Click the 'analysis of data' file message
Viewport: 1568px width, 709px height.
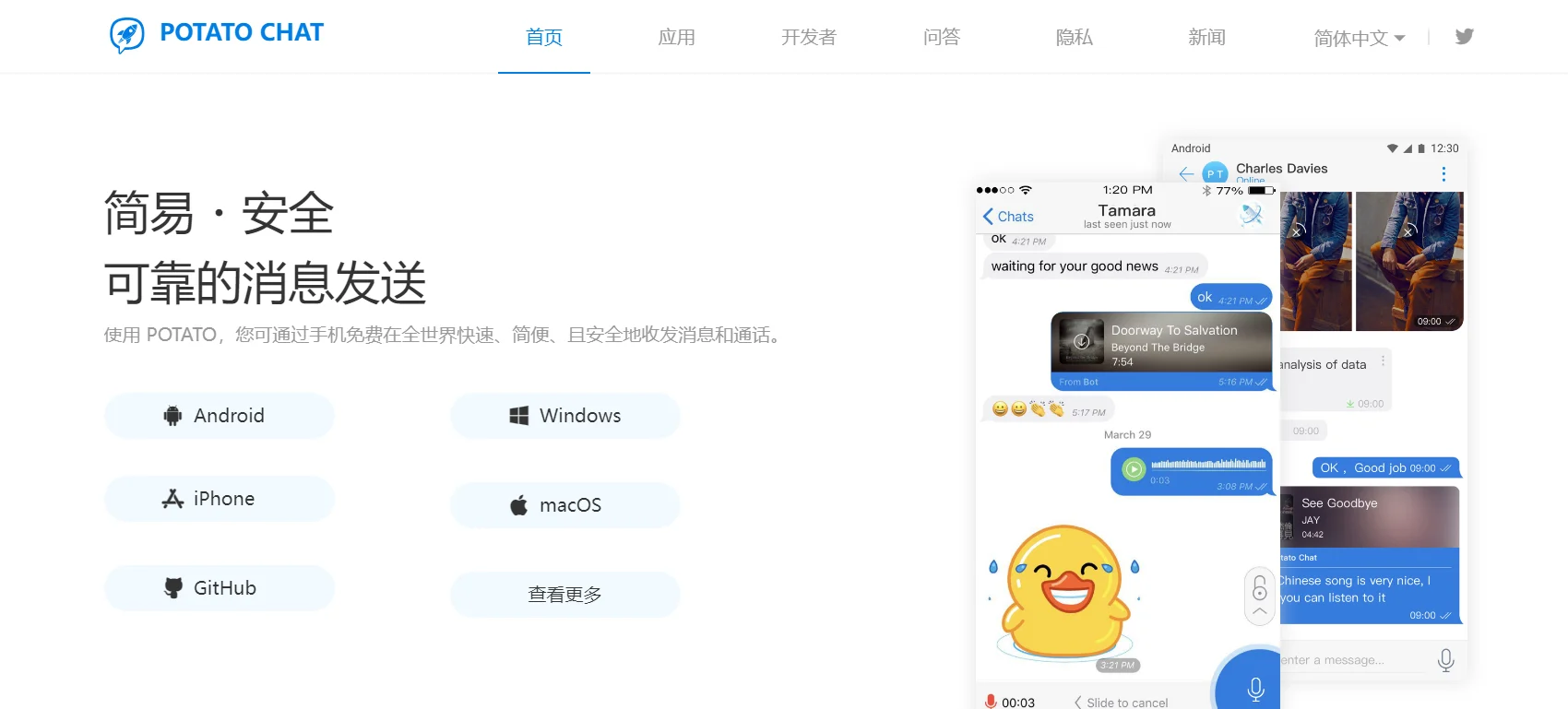[x=1335, y=379]
